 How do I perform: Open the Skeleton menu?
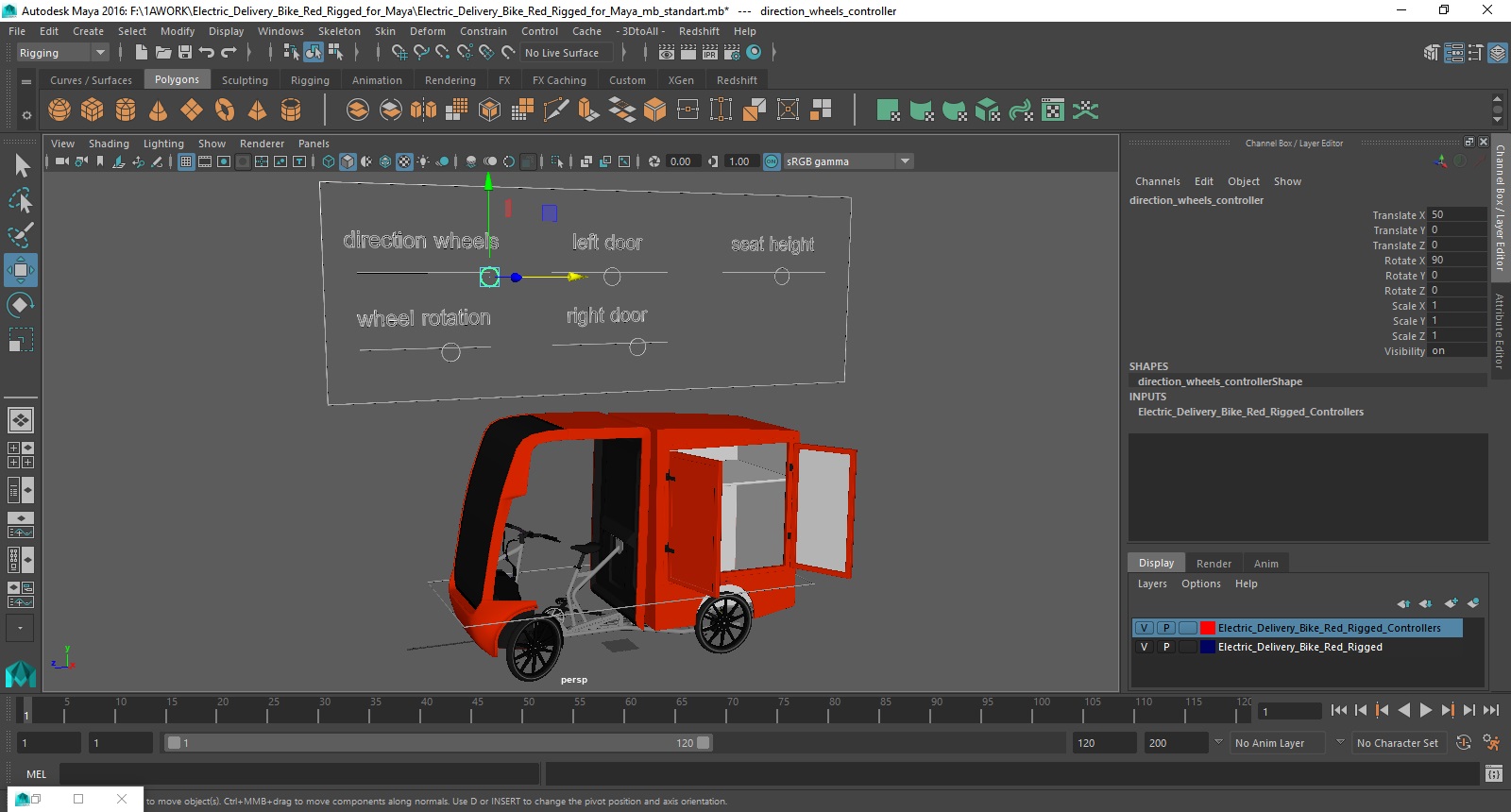pyautogui.click(x=339, y=31)
